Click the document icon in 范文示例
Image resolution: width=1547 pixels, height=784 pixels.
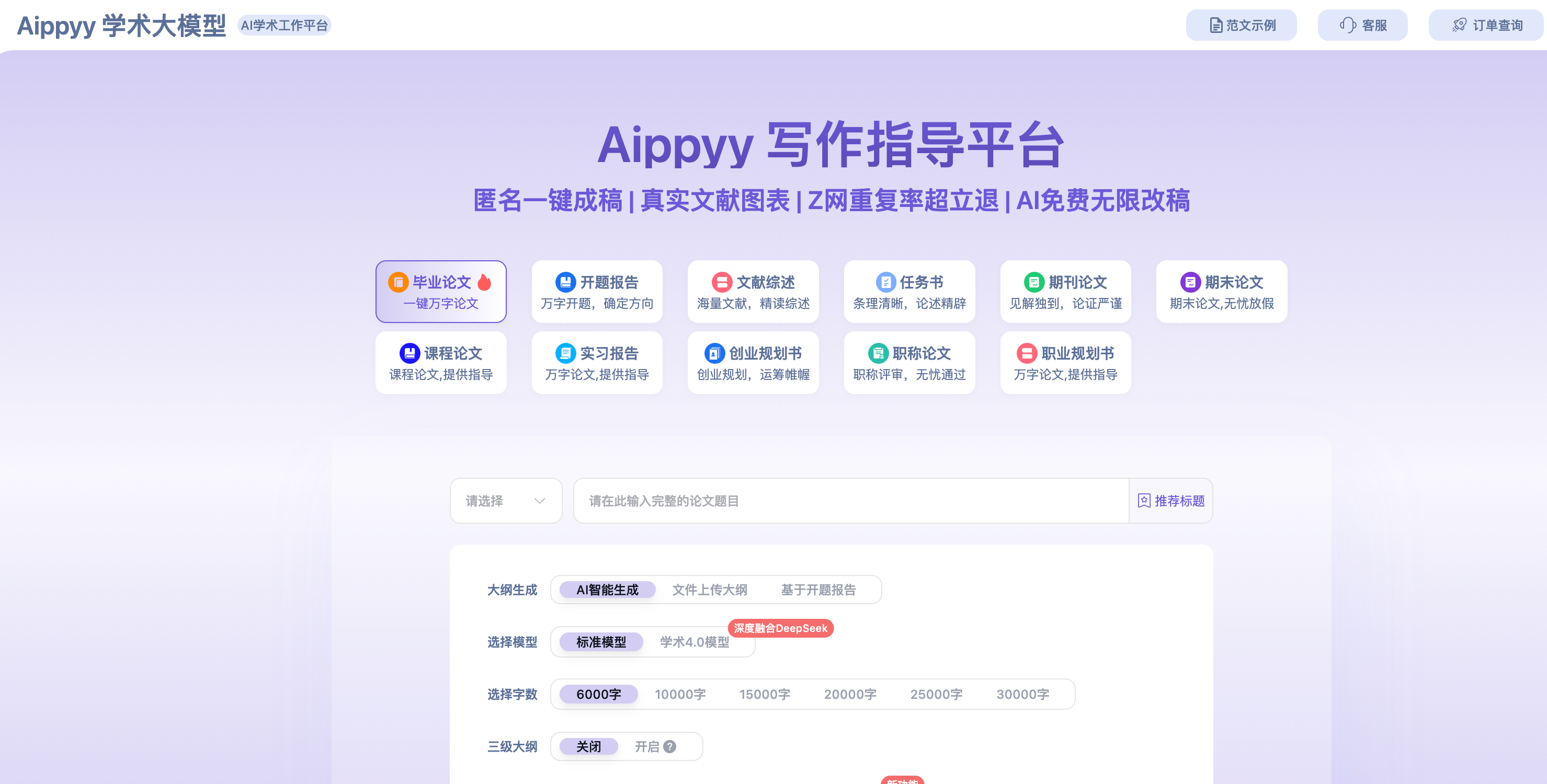point(1215,25)
